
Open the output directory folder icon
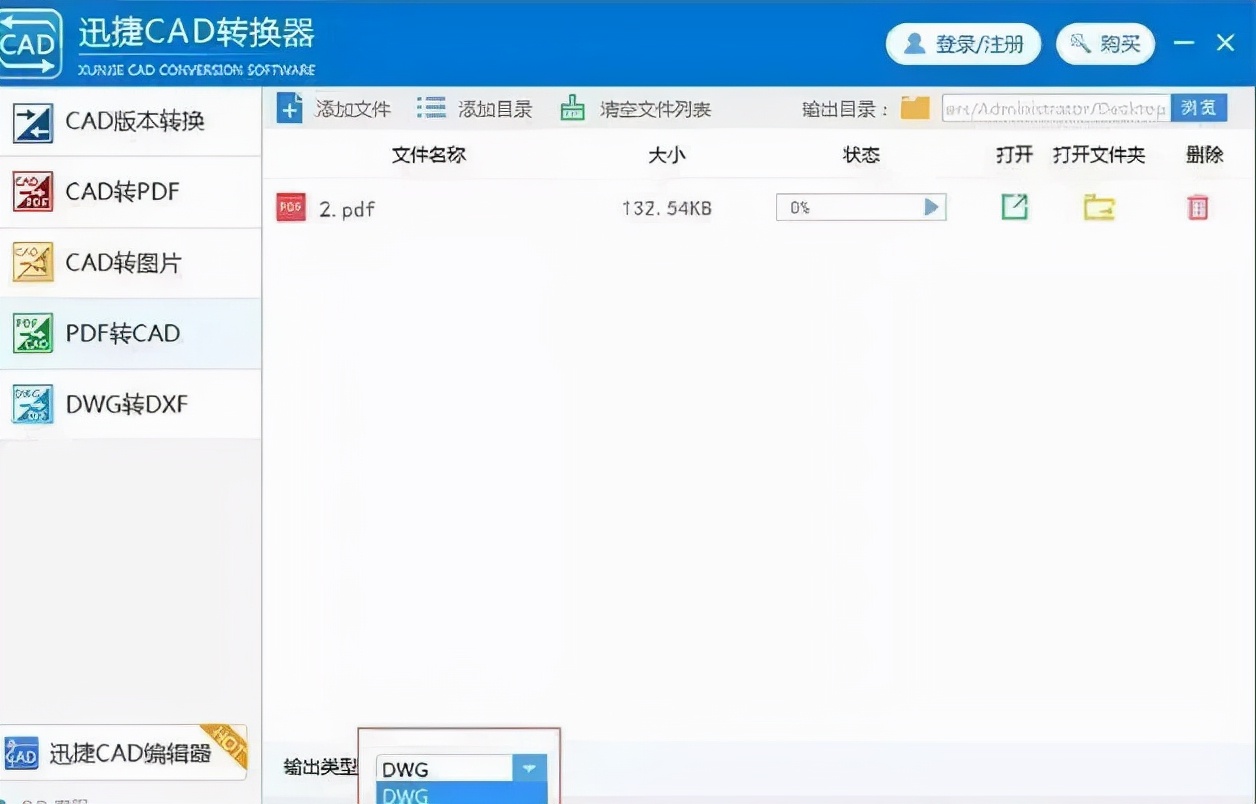pos(915,107)
